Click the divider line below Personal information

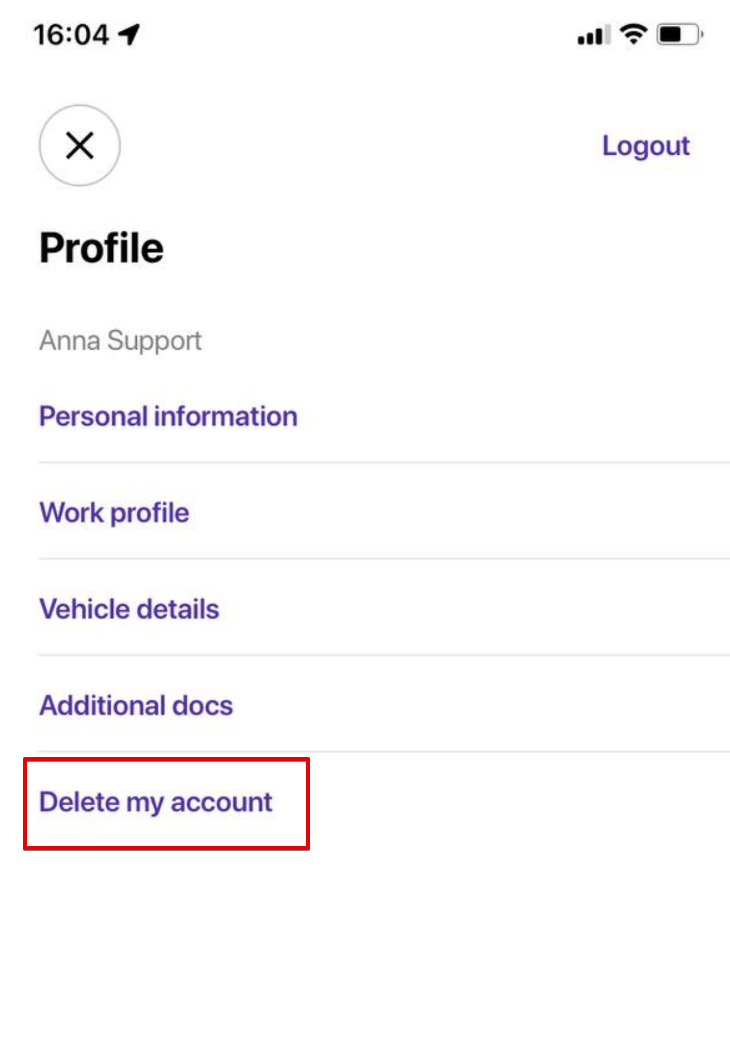pos(384,462)
